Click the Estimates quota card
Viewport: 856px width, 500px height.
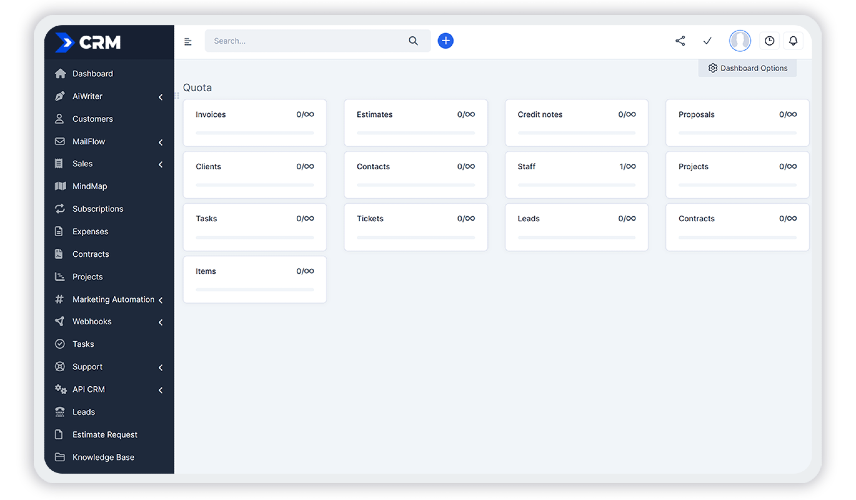[x=416, y=123]
